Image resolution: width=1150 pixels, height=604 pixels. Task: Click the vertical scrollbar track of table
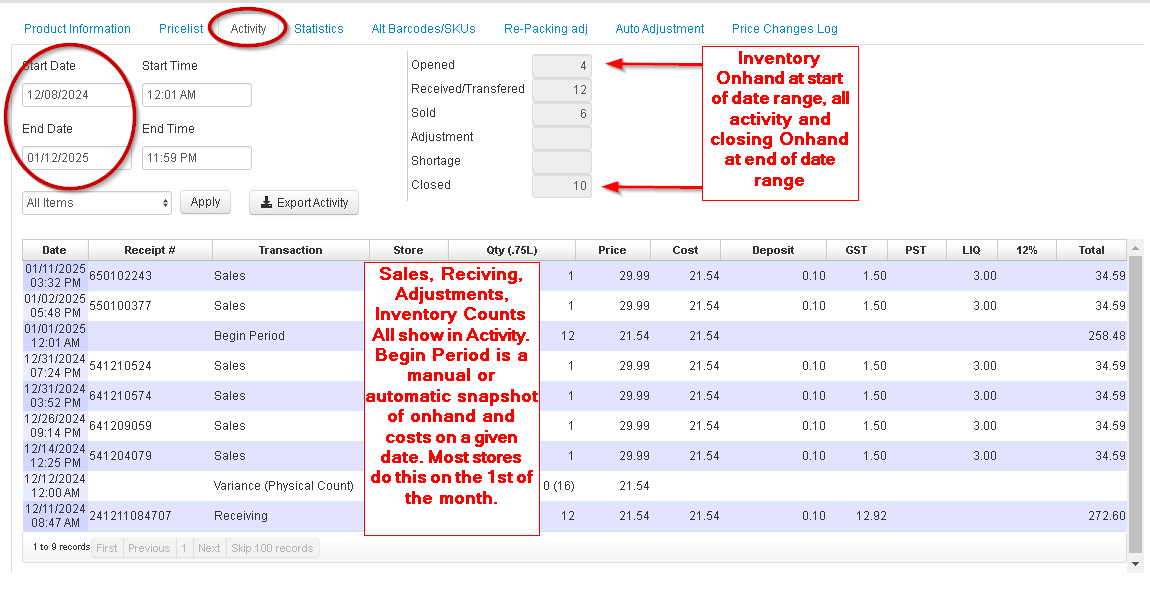point(1135,403)
